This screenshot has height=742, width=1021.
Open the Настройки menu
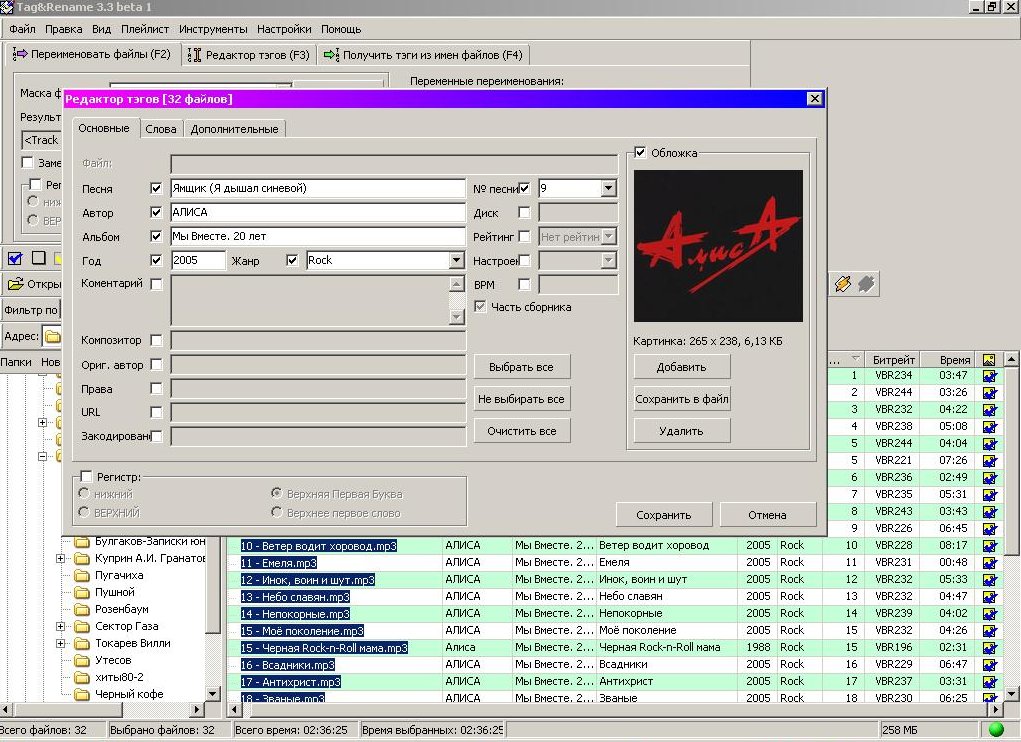tap(284, 29)
